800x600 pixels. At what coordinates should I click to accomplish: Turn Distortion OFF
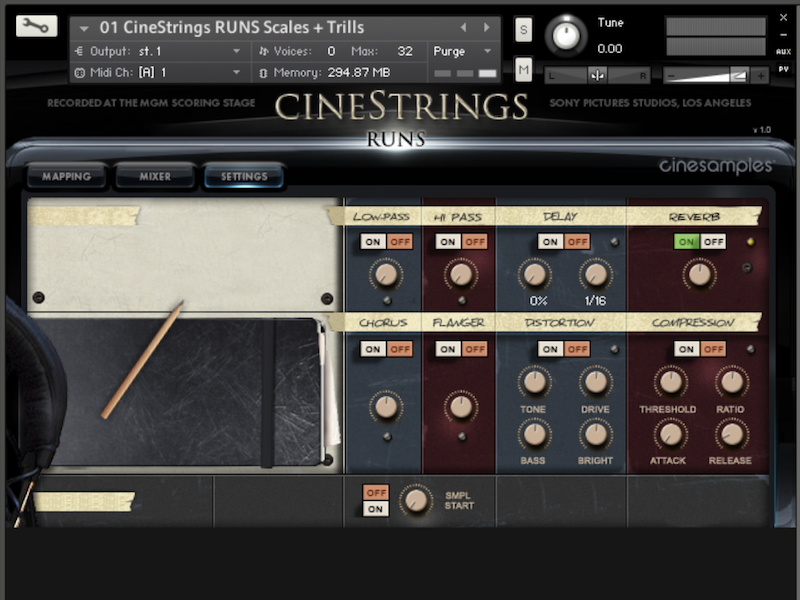coord(577,349)
